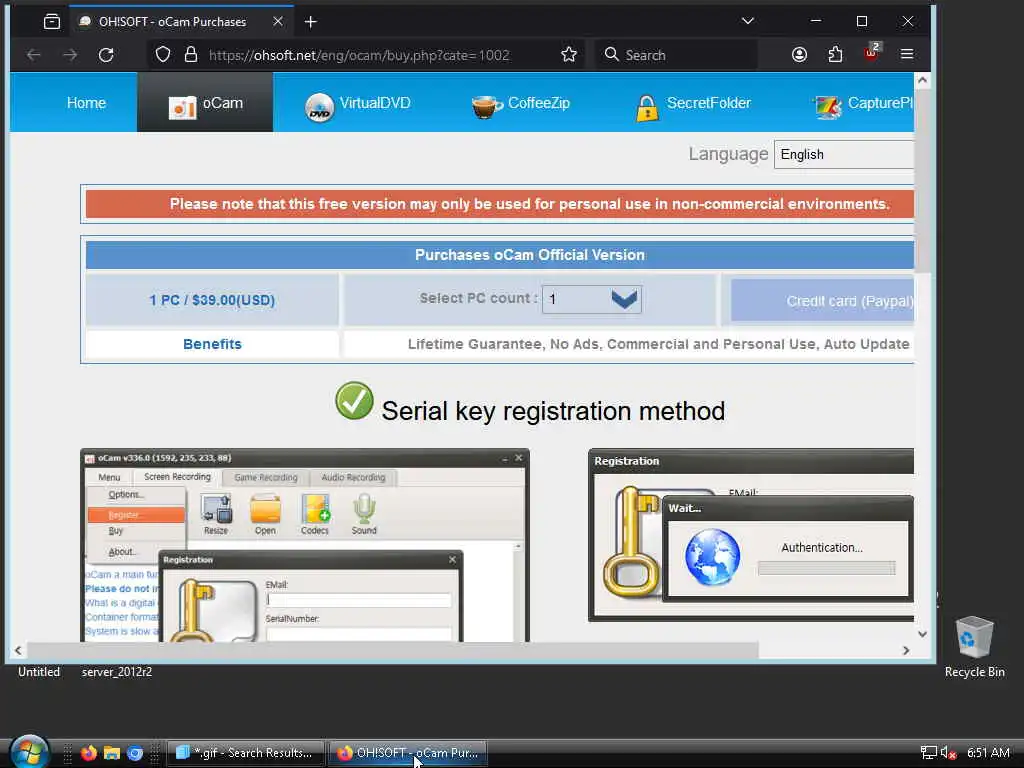Open a new browser tab
This screenshot has height=768, width=1024.
(311, 22)
